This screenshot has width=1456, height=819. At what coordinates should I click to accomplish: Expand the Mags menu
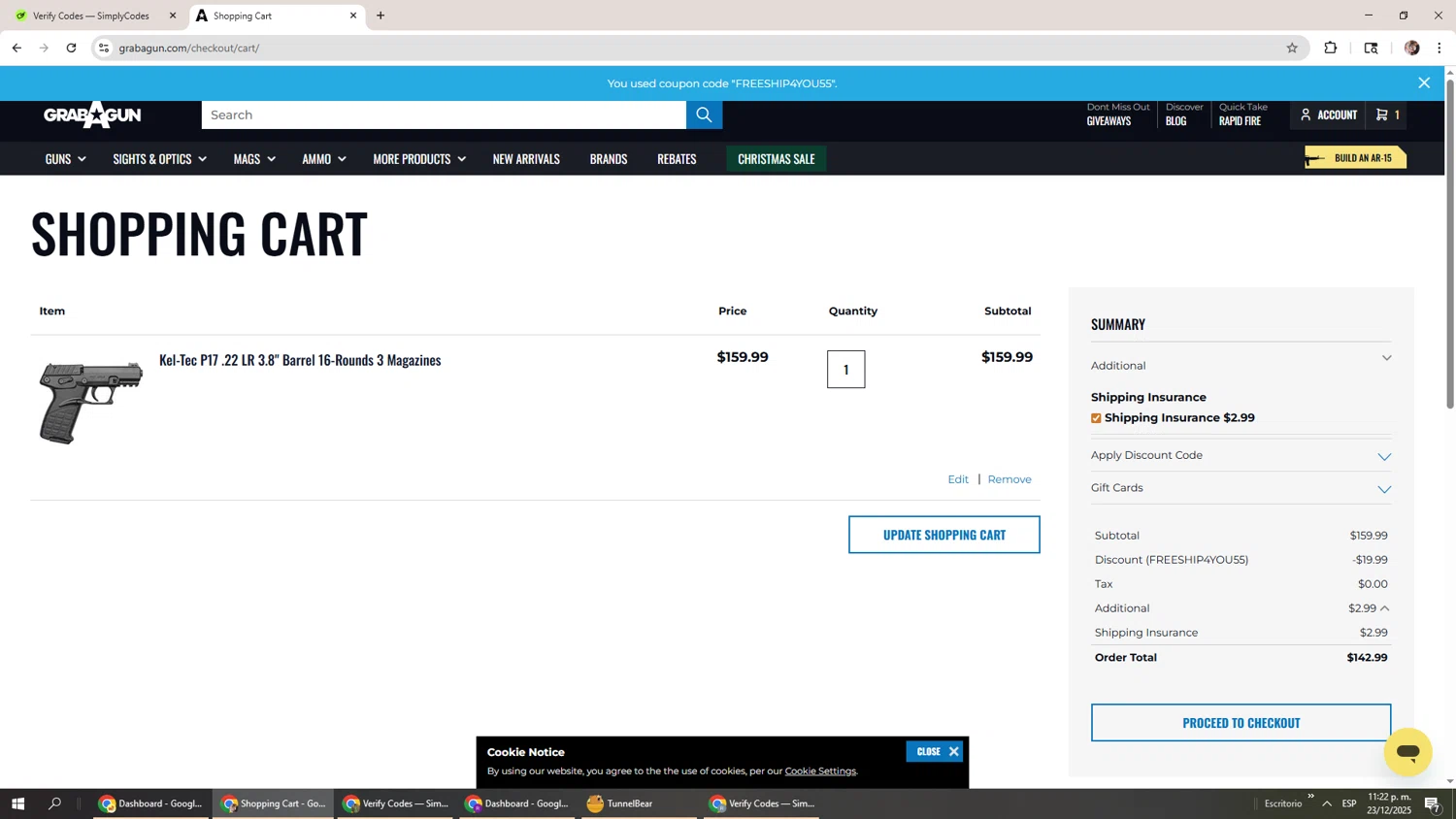(254, 159)
